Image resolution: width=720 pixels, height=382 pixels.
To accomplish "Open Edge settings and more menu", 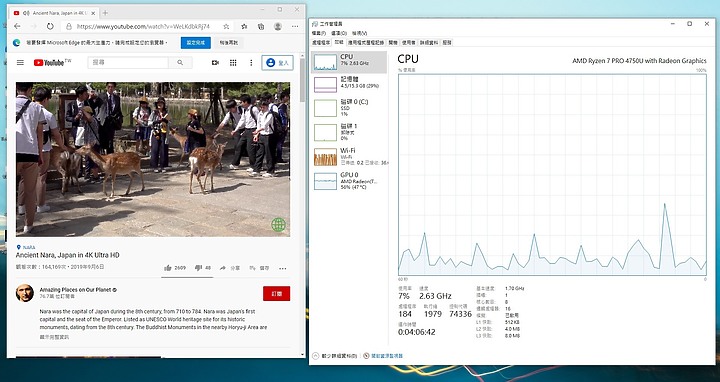I will [x=295, y=27].
